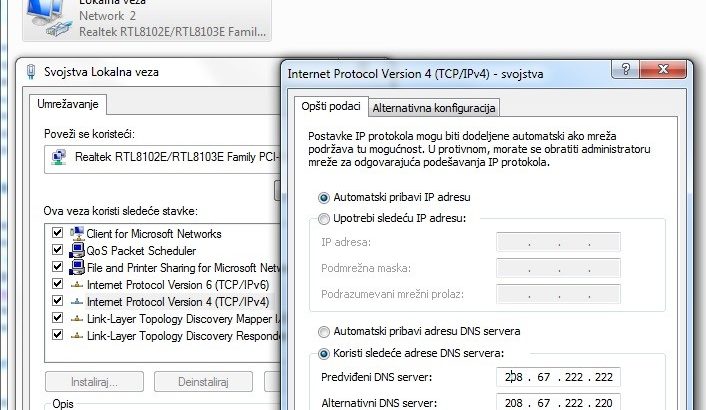Select the QoS Packet Scheduler icon

[x=77, y=250]
